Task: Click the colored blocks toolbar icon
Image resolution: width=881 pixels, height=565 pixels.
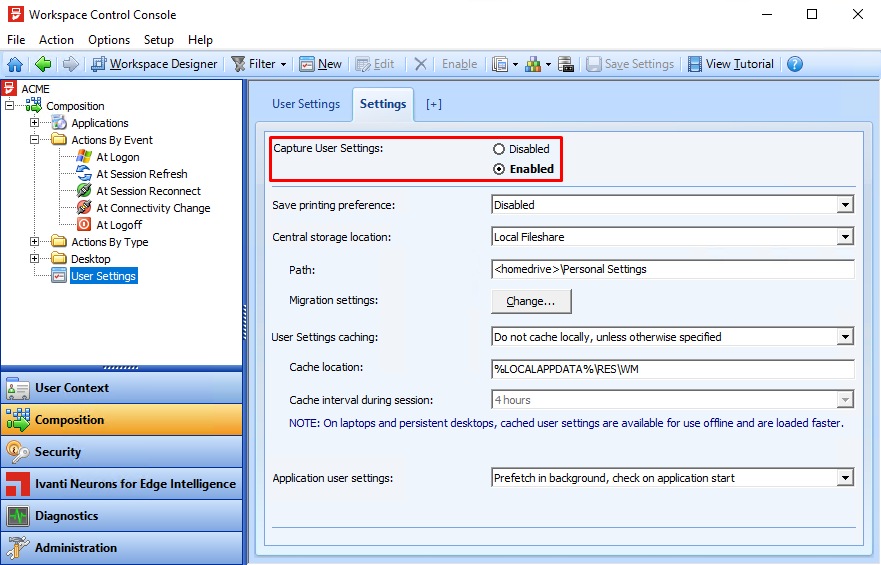Action: click(x=533, y=65)
